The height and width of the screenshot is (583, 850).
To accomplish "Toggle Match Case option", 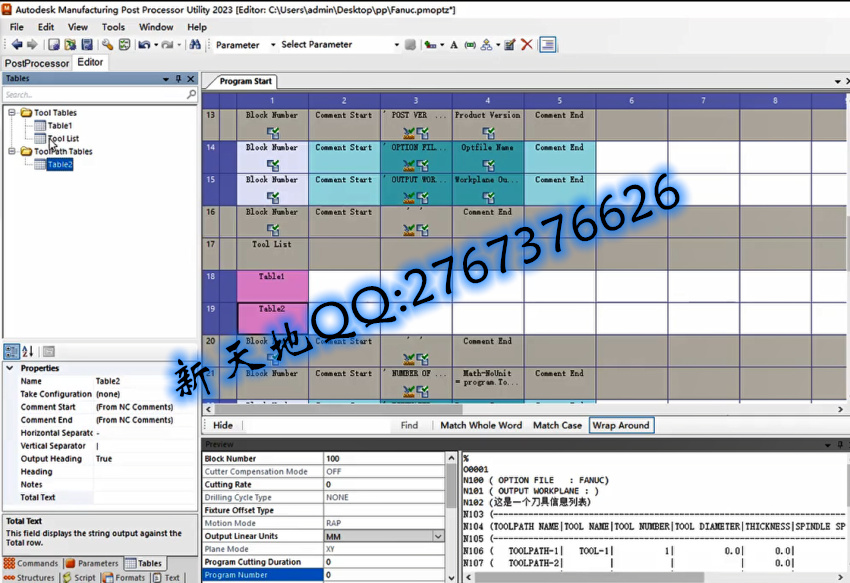I will [x=557, y=425].
